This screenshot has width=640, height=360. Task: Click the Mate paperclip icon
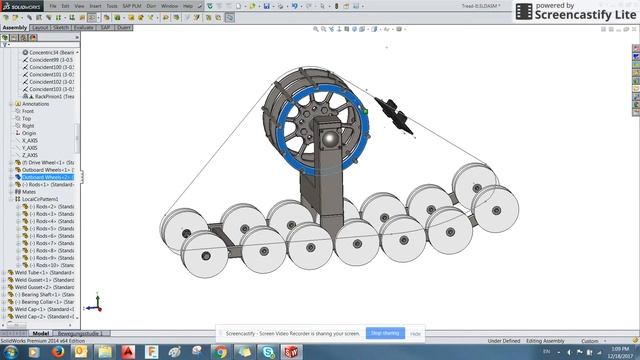29,18
